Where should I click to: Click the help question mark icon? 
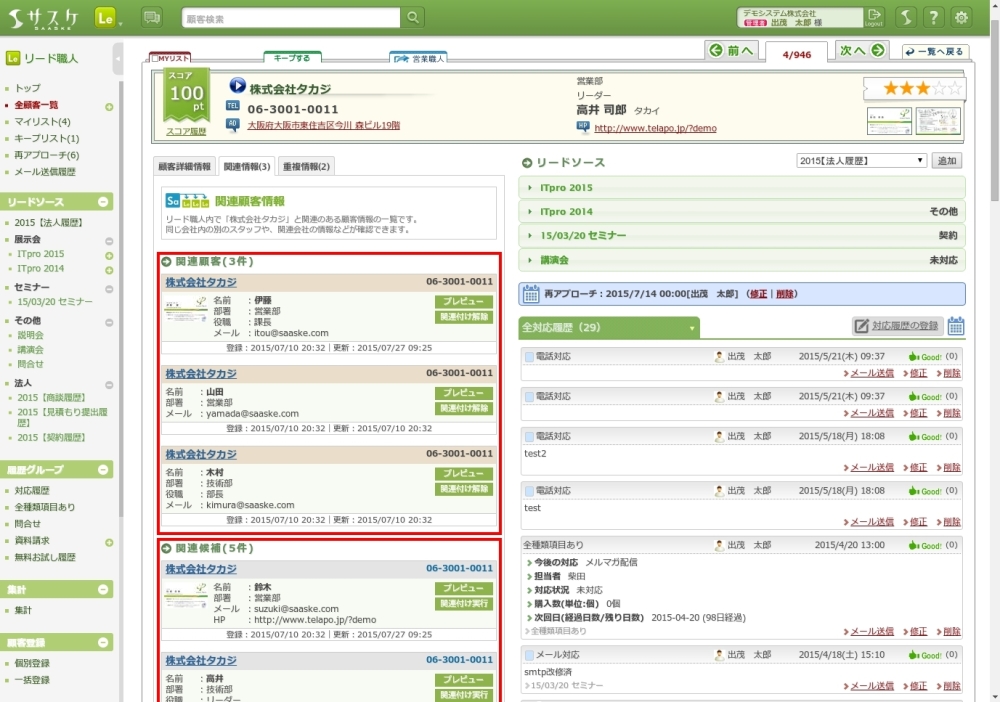tap(933, 17)
